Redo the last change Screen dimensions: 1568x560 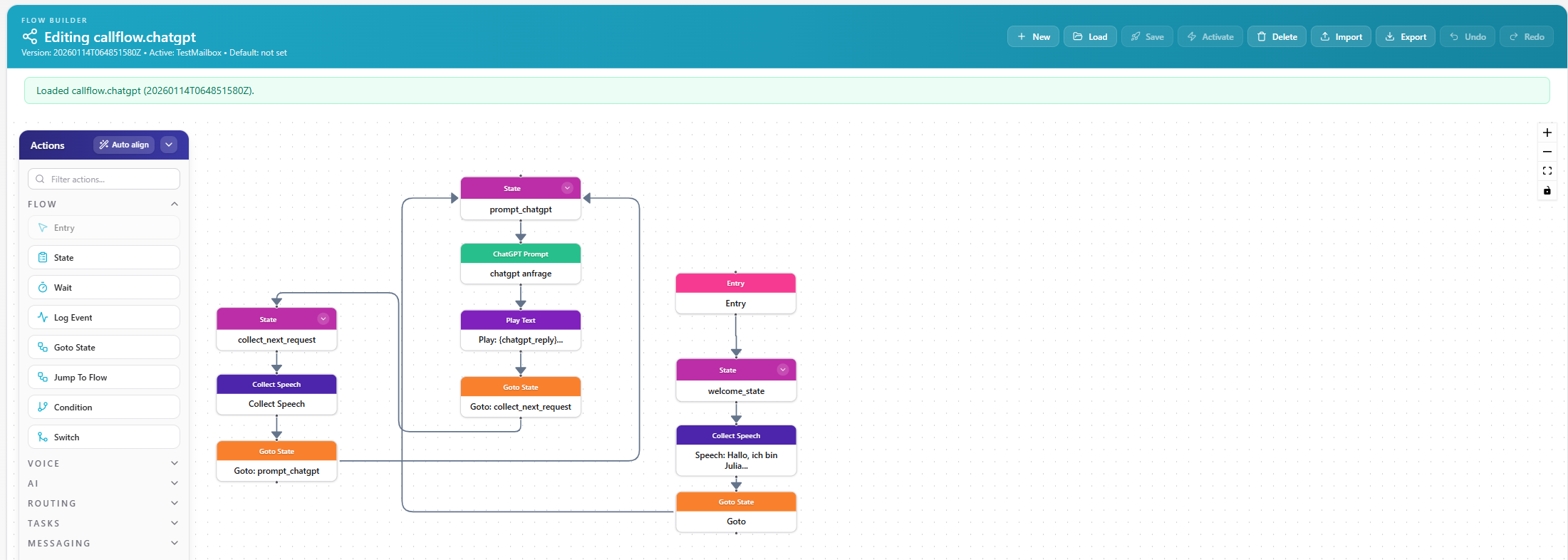click(1527, 36)
